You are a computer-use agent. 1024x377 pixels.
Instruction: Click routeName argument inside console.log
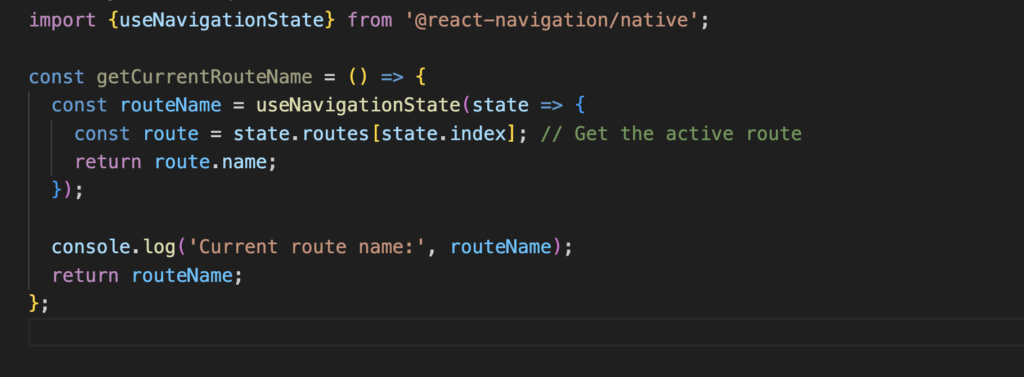point(502,247)
